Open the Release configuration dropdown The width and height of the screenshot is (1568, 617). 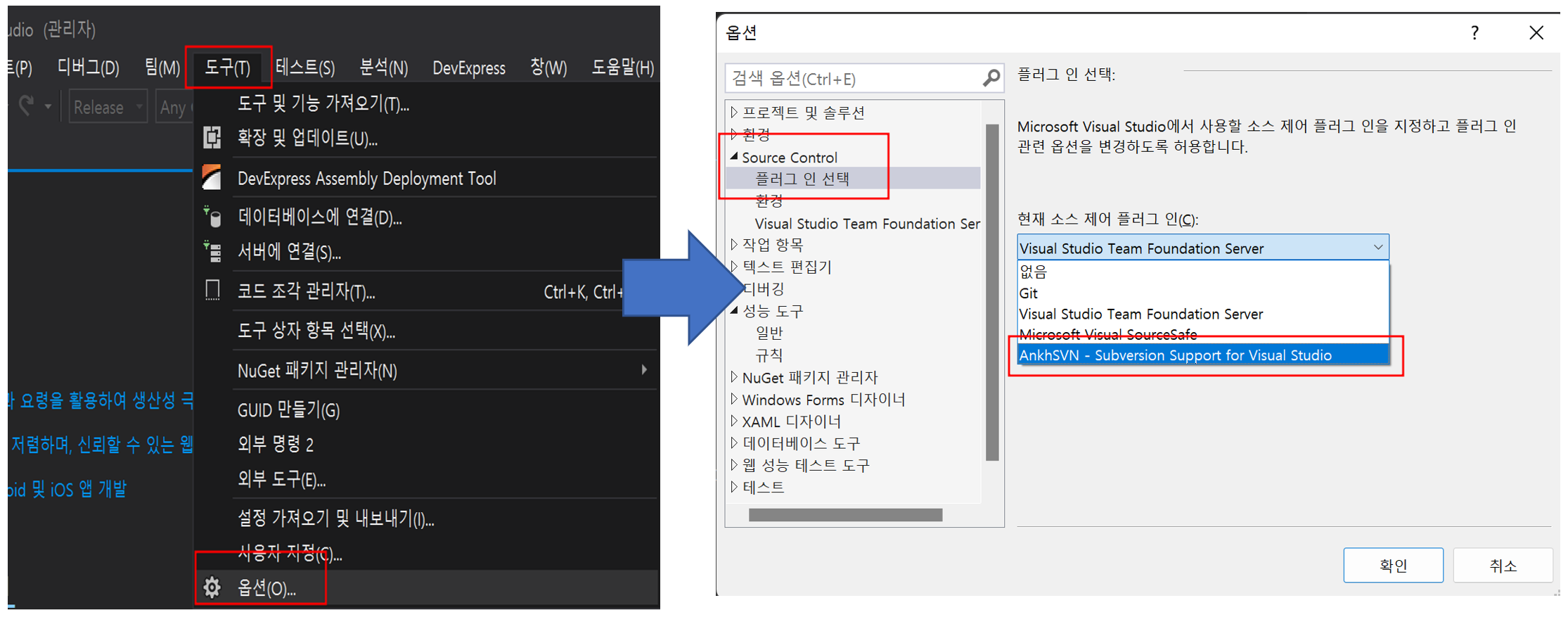[x=108, y=107]
